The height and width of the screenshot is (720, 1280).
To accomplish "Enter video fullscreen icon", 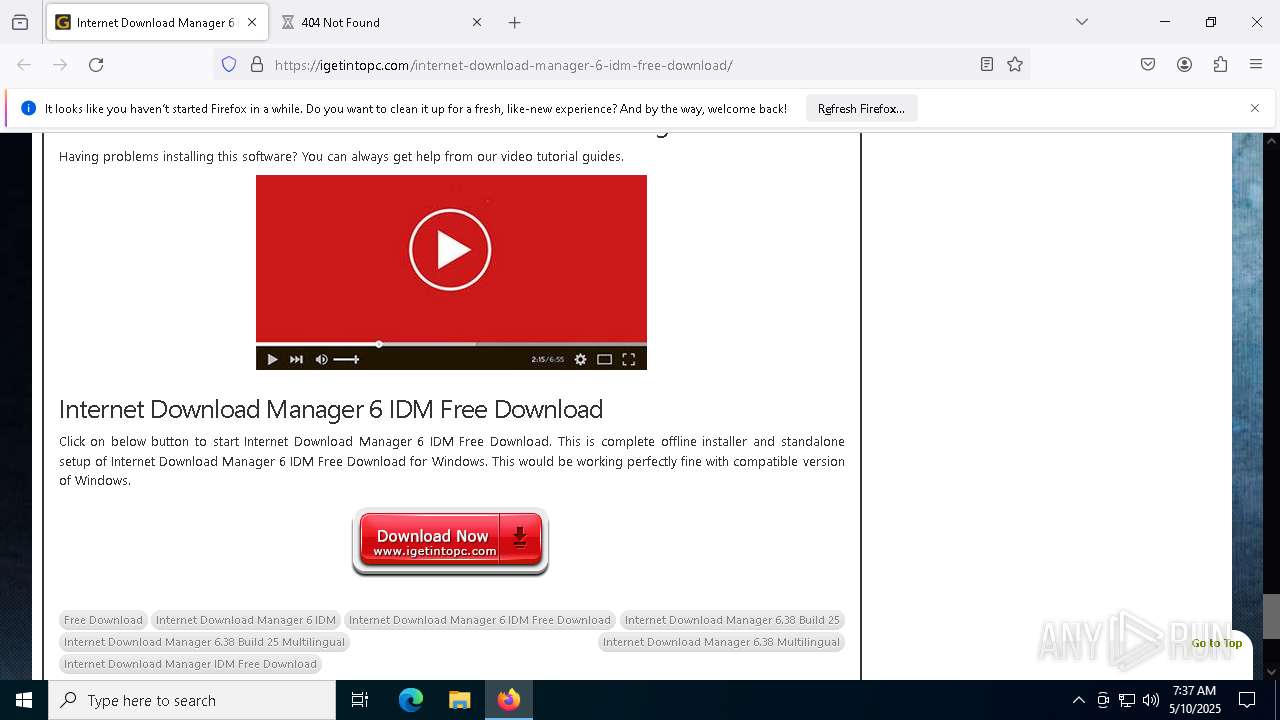I will click(629, 359).
